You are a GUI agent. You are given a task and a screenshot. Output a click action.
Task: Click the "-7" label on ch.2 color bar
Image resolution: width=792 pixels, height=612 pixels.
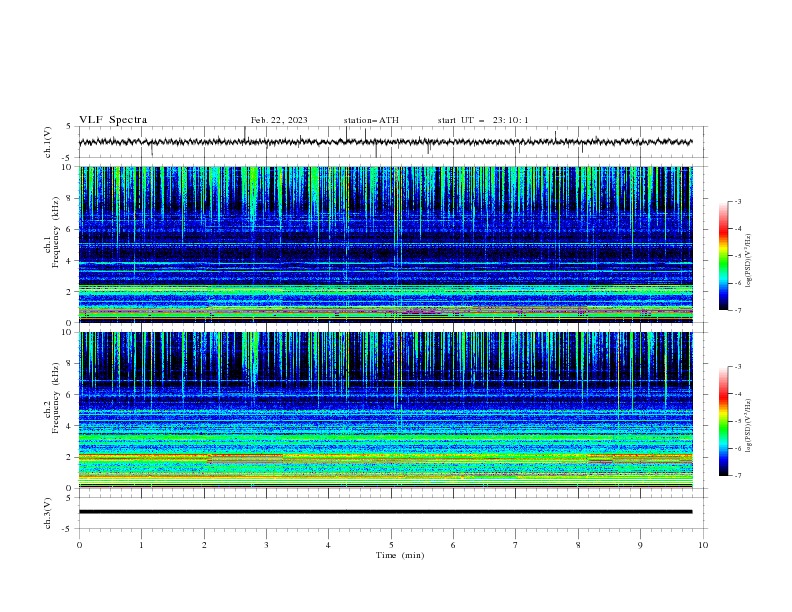click(x=738, y=476)
